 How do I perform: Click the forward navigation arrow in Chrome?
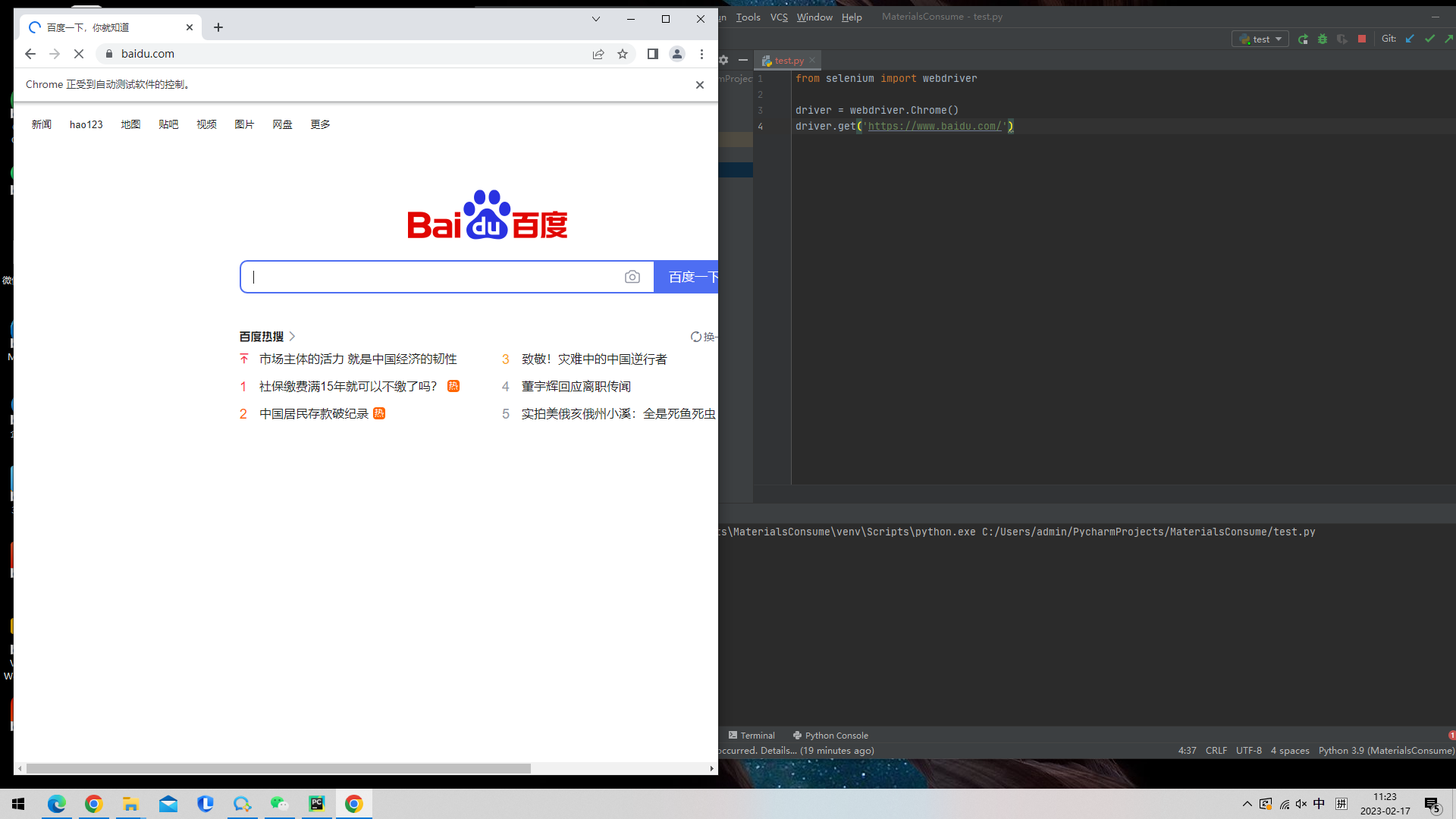coord(55,54)
